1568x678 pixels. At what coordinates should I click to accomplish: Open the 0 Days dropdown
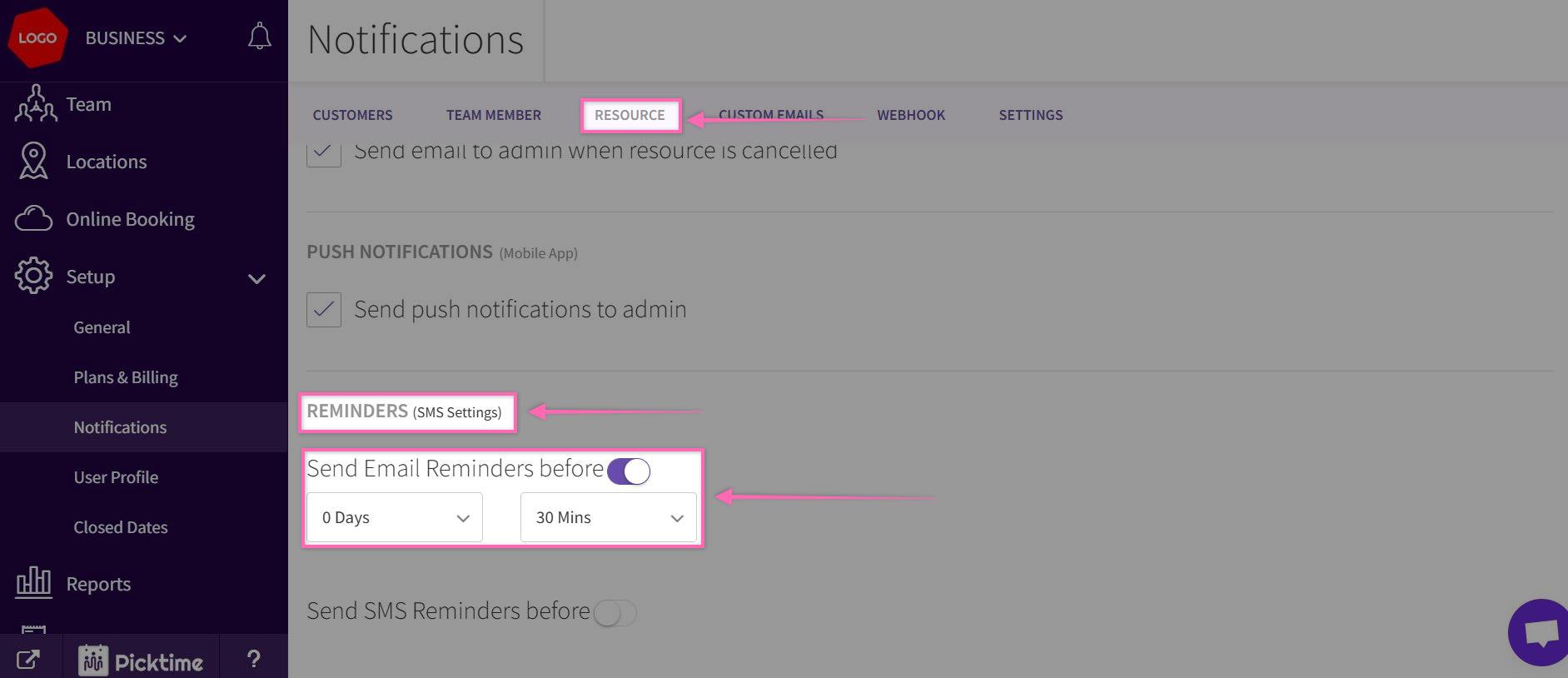[395, 517]
